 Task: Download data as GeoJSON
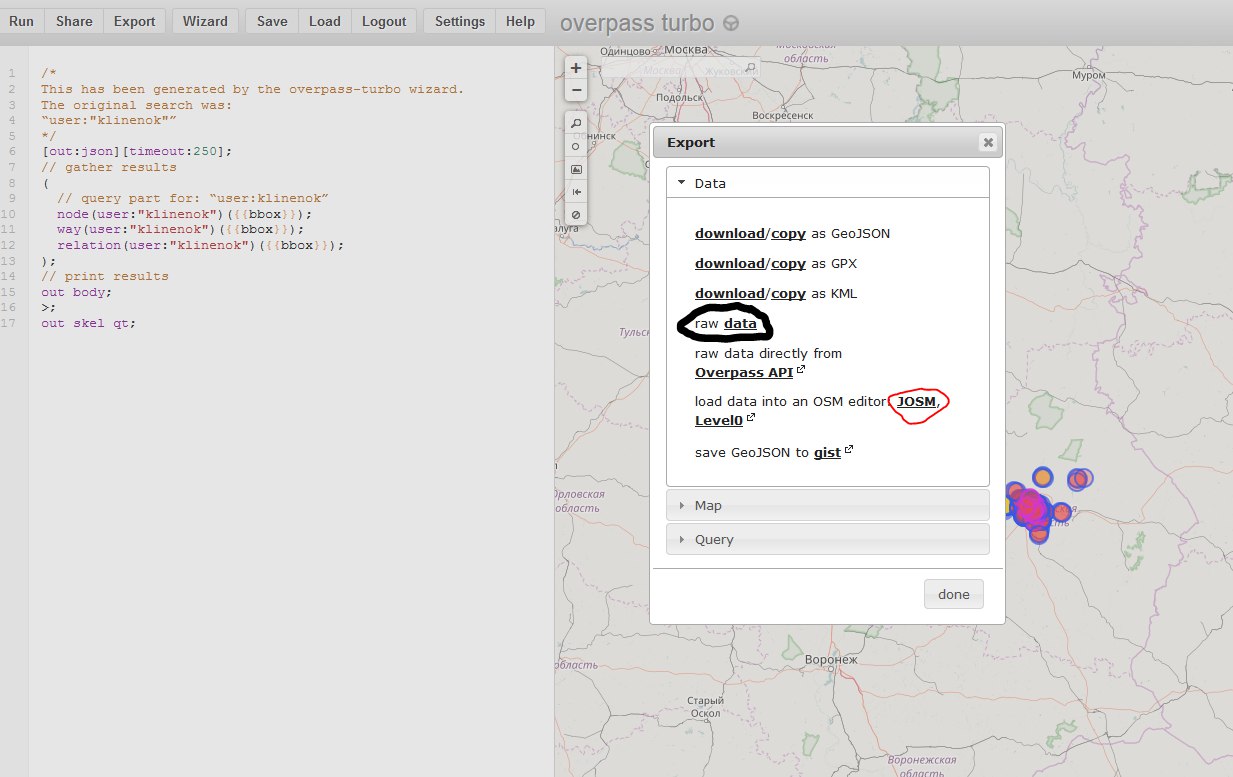pos(730,234)
